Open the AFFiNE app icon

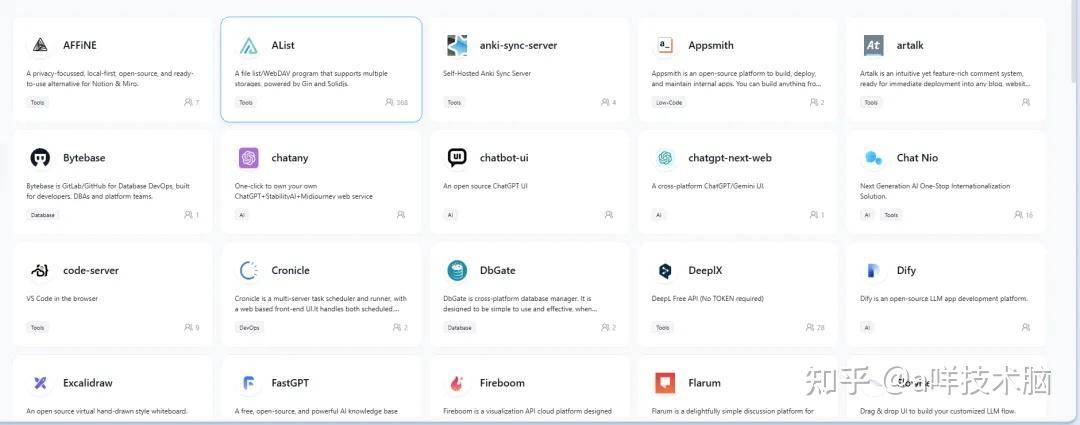point(40,45)
